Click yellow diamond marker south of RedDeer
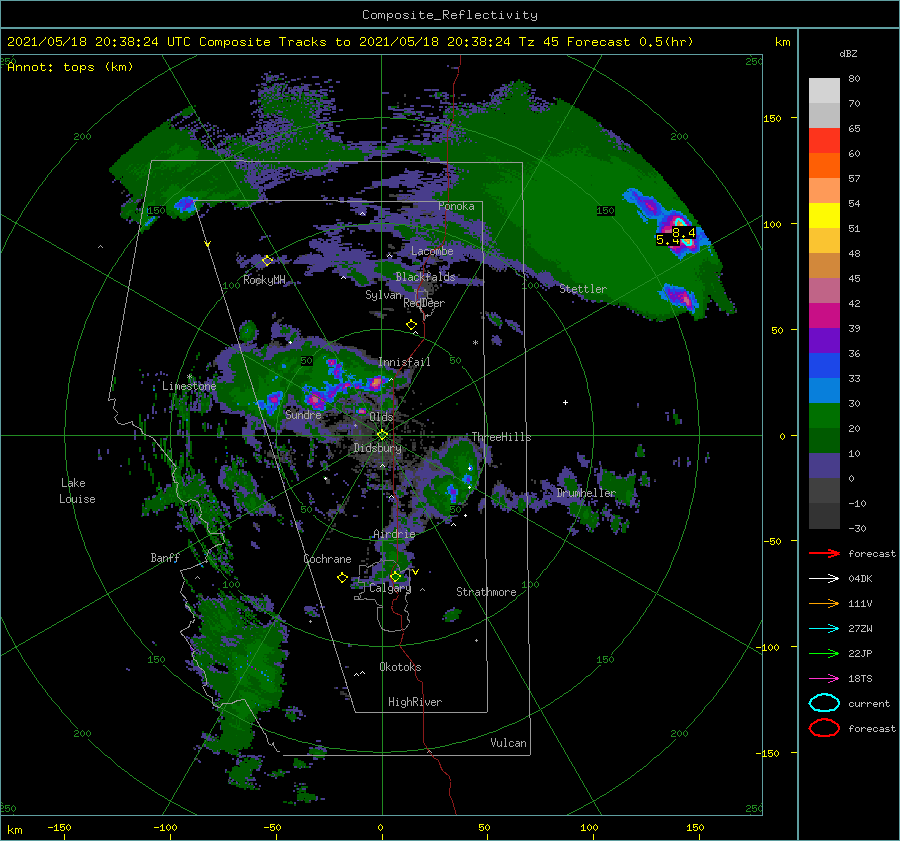900x841 pixels. (x=412, y=325)
